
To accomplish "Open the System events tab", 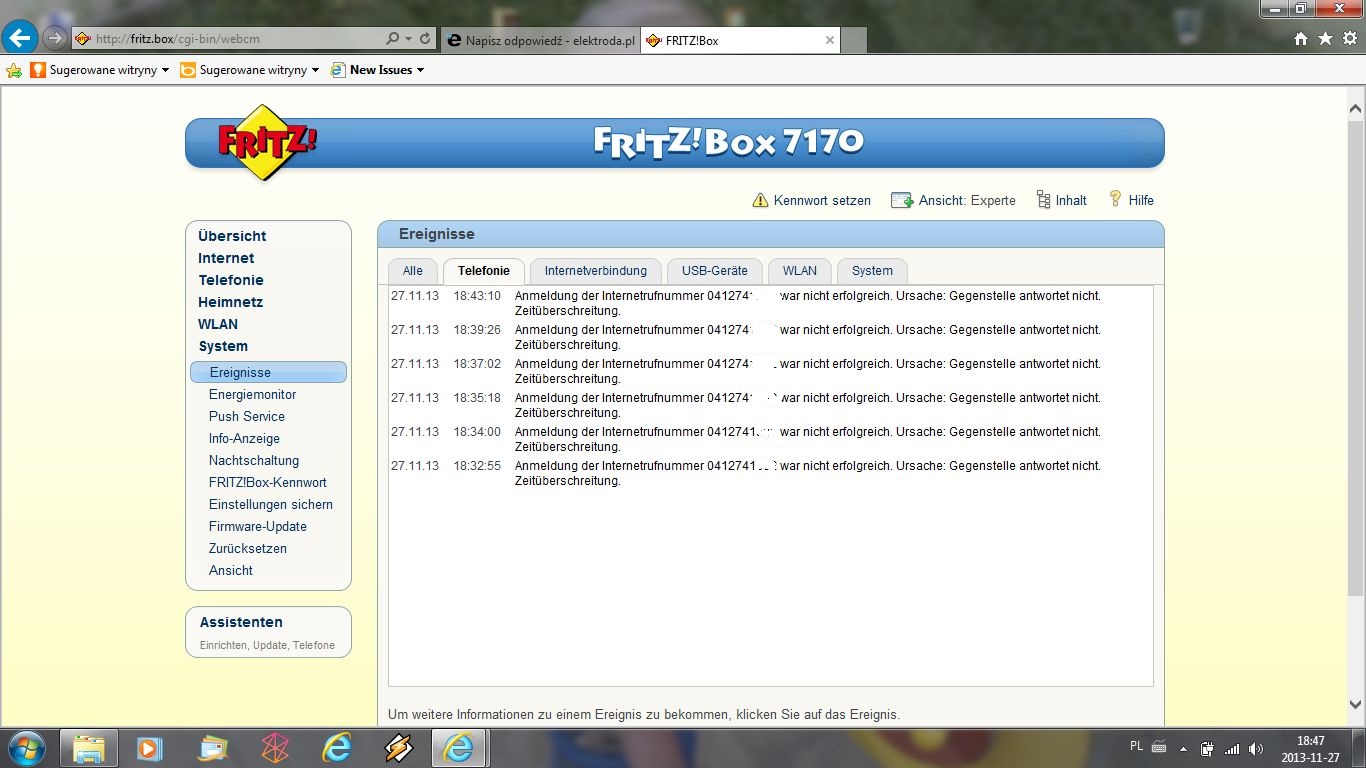I will point(872,271).
